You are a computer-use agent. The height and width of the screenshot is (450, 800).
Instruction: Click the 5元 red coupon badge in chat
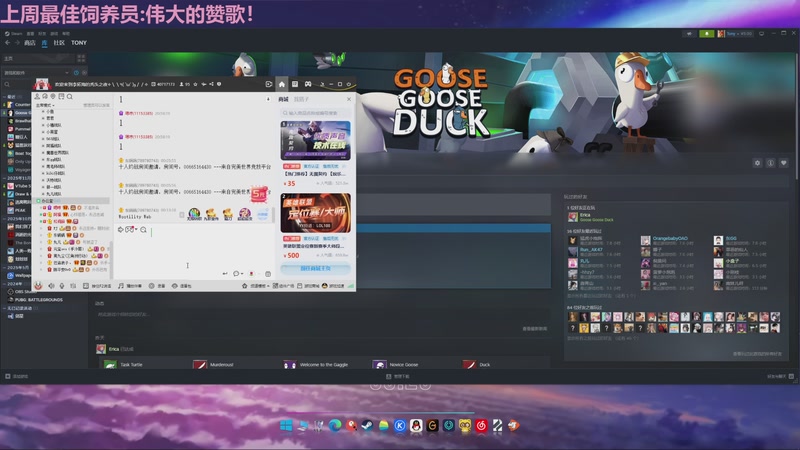click(259, 193)
